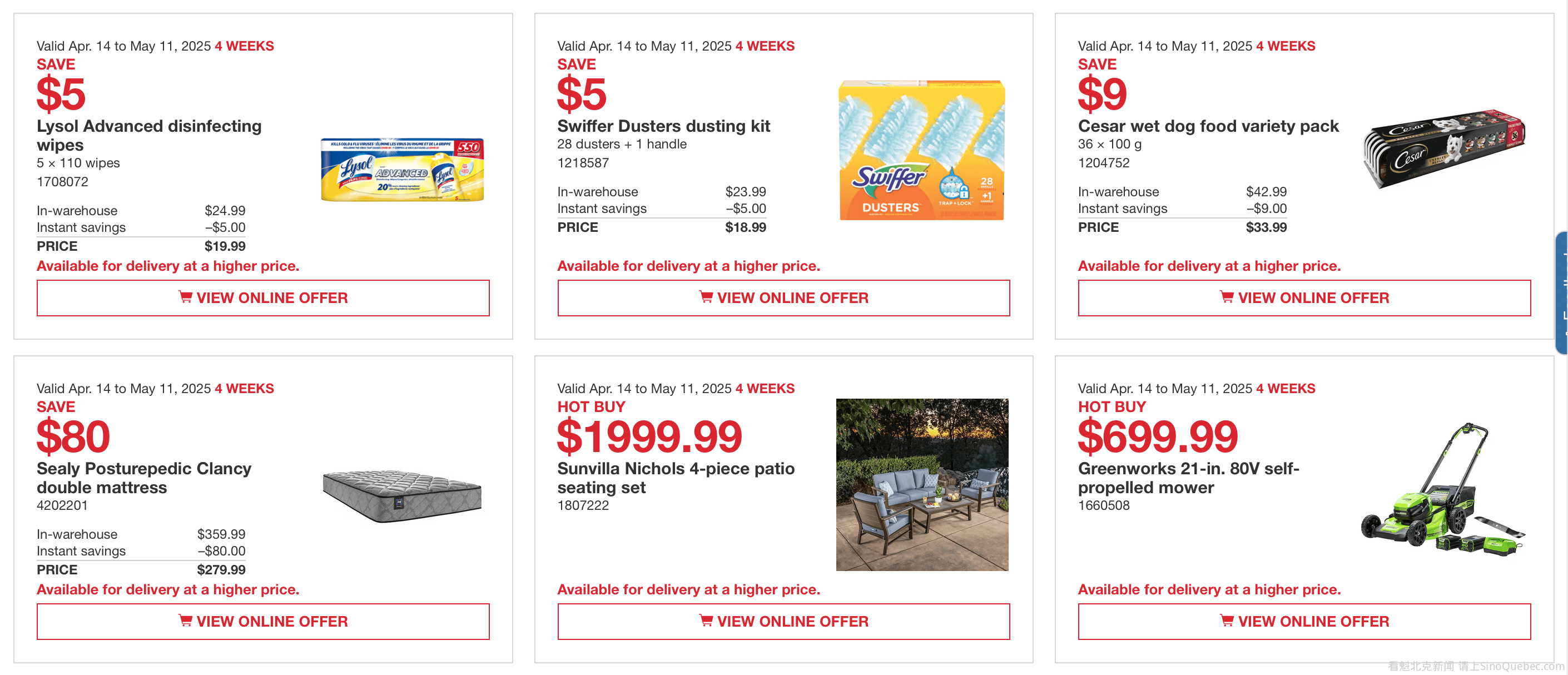1568x675 pixels.
Task: View online offer for Sealy Posturepedic mattress
Action: pyautogui.click(x=263, y=622)
